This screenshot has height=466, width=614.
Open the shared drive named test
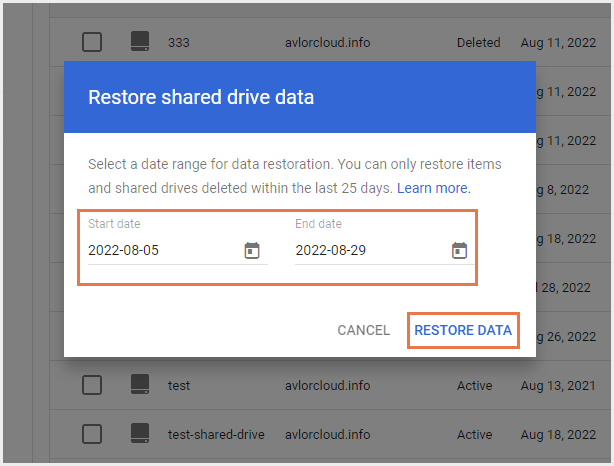(179, 385)
